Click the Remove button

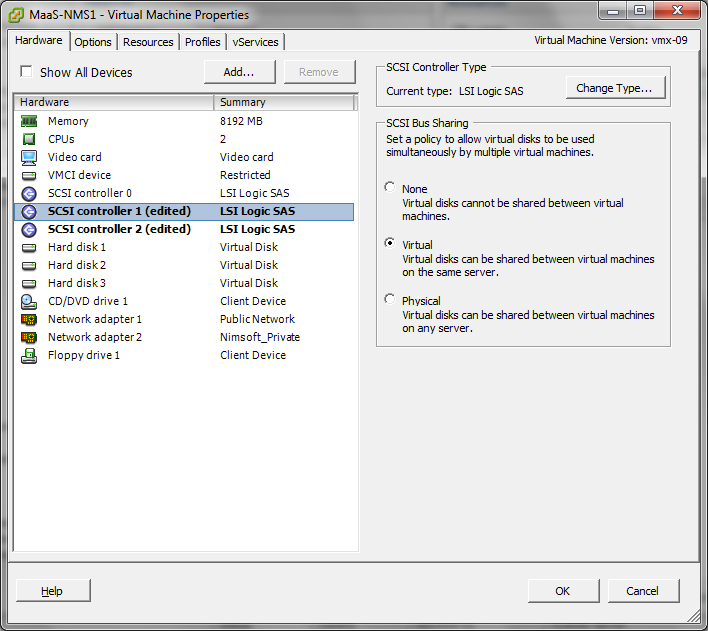point(319,72)
